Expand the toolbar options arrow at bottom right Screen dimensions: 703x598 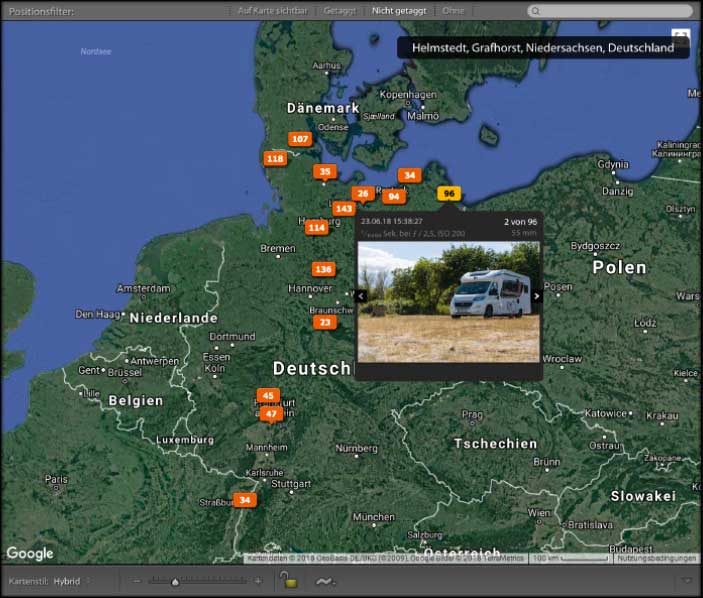[686, 581]
